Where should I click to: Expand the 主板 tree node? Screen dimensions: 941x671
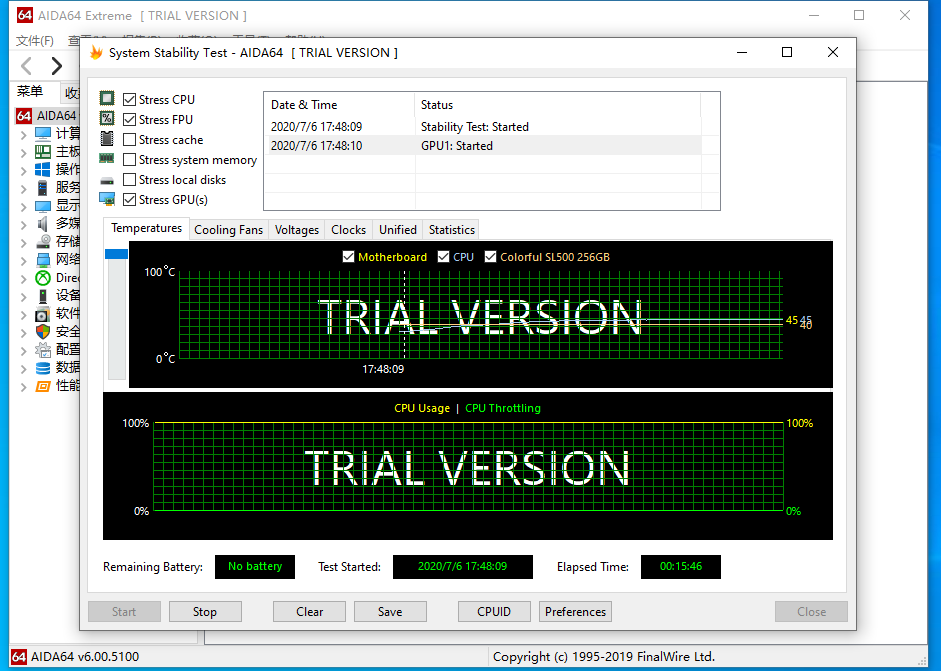[23, 152]
